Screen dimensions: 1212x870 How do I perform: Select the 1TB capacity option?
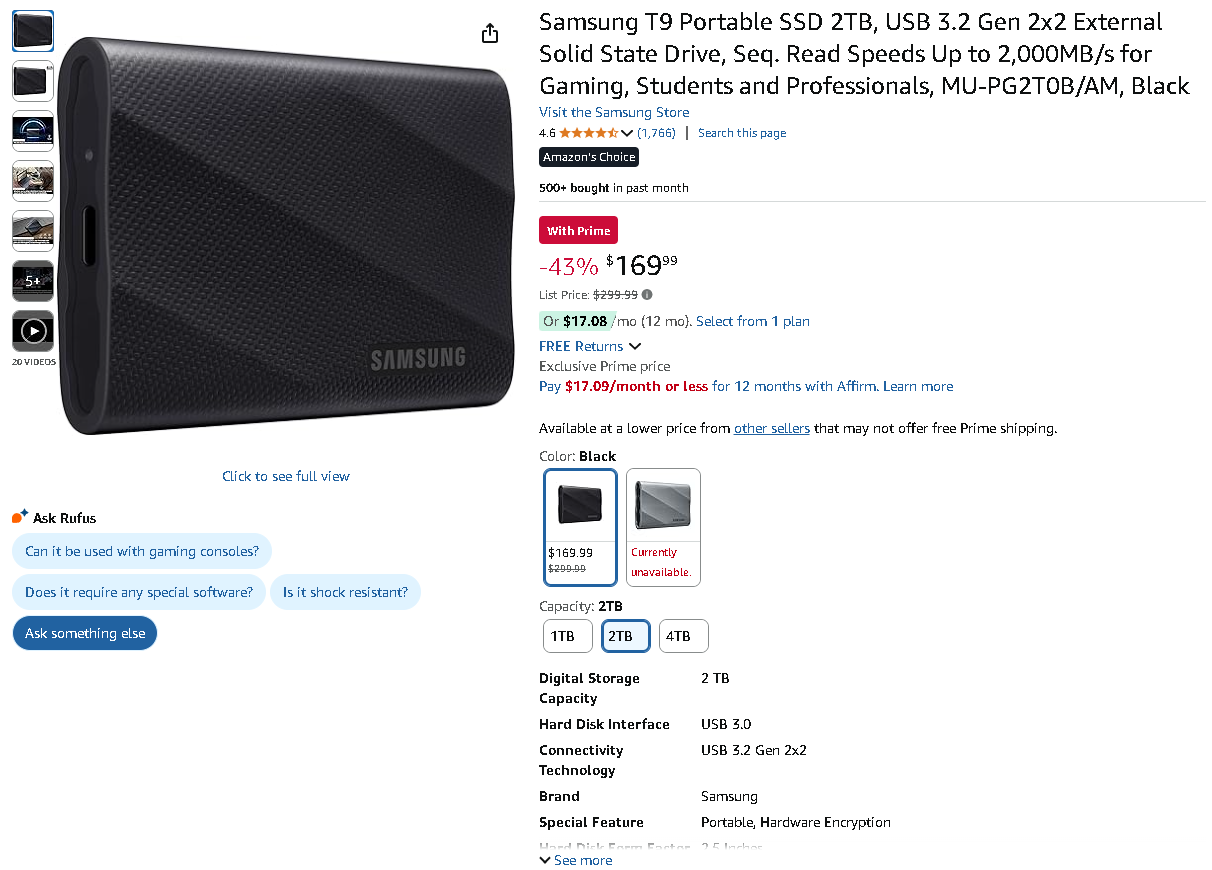coord(563,636)
